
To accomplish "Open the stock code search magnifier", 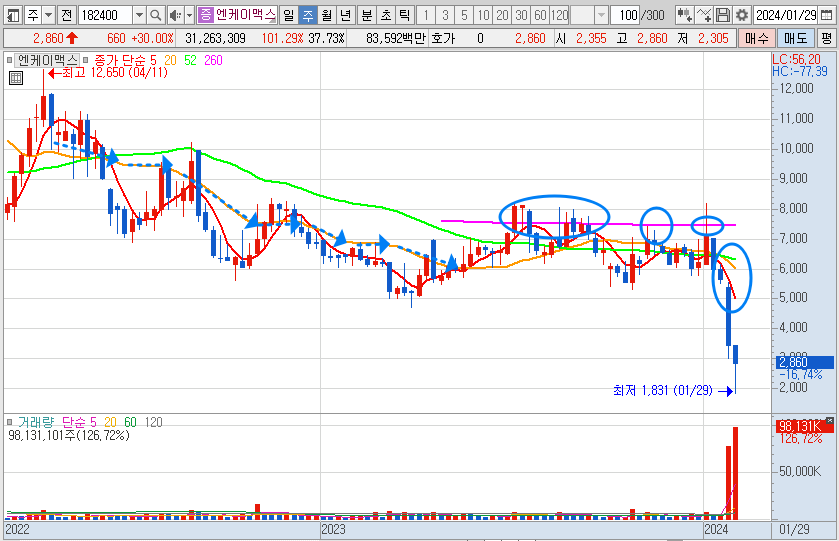I will pyautogui.click(x=155, y=15).
